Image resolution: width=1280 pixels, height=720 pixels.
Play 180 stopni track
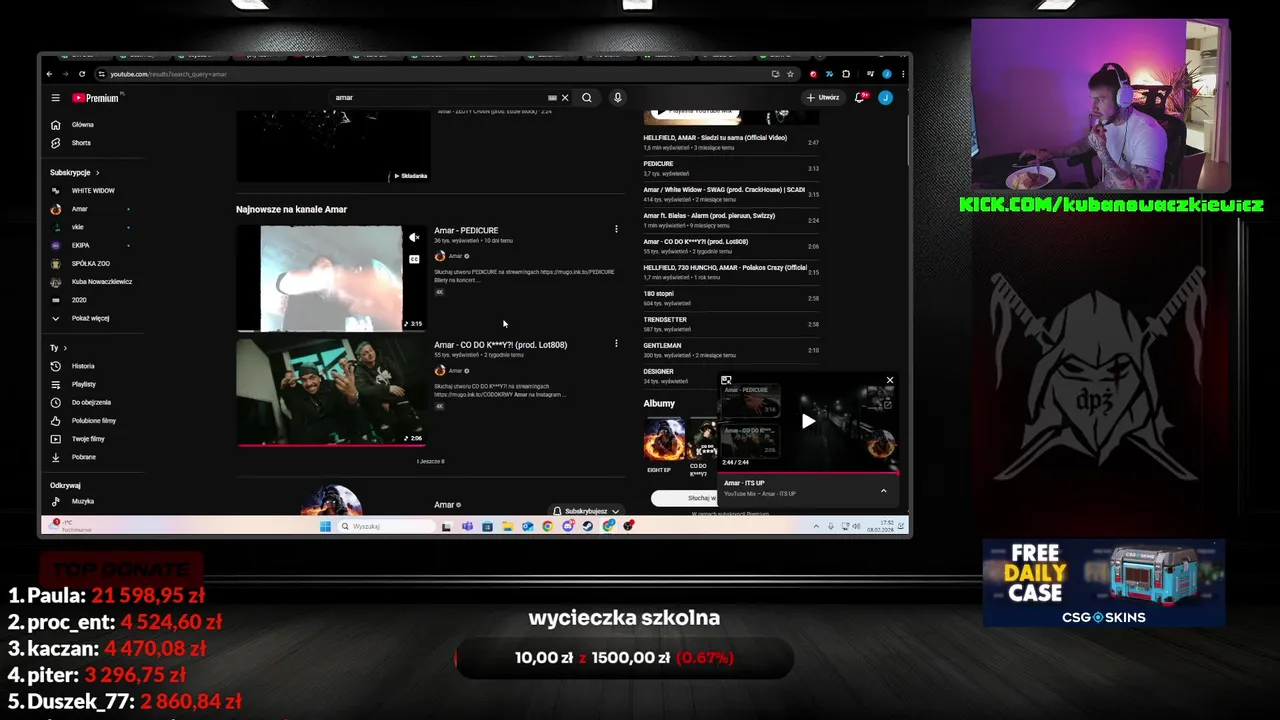click(x=731, y=298)
